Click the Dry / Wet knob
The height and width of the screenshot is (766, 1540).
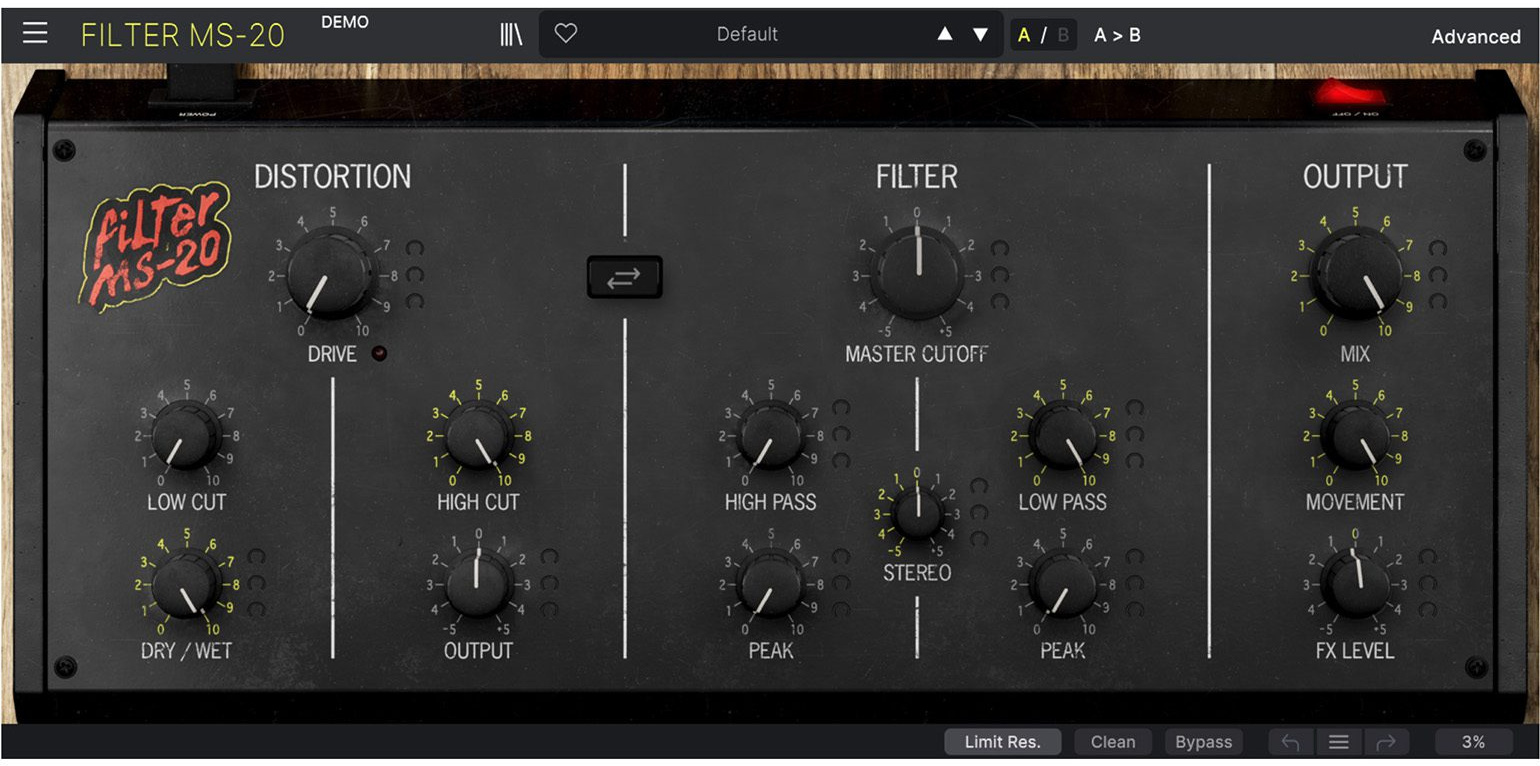(x=186, y=584)
